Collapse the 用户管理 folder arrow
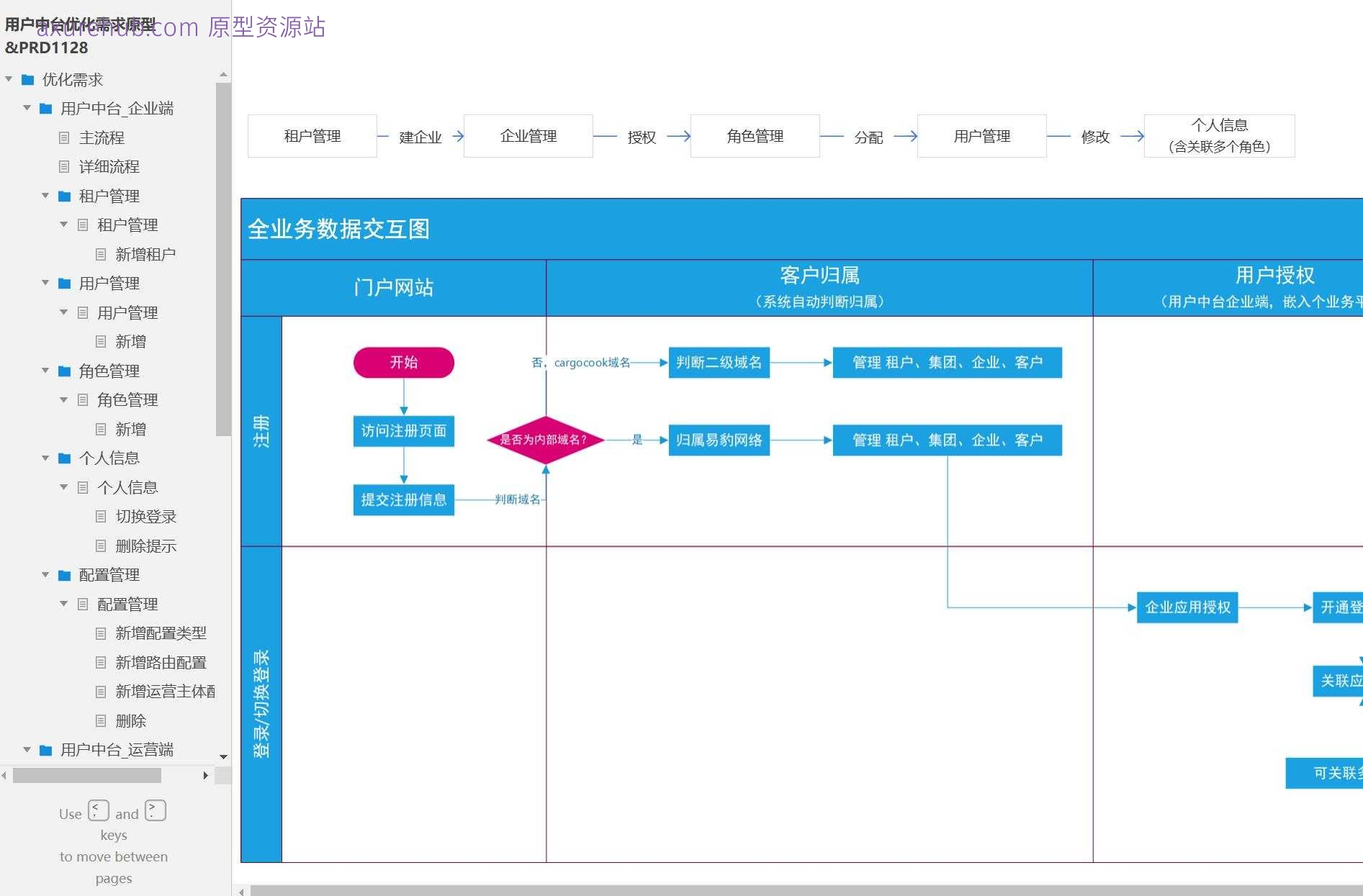 click(45, 283)
